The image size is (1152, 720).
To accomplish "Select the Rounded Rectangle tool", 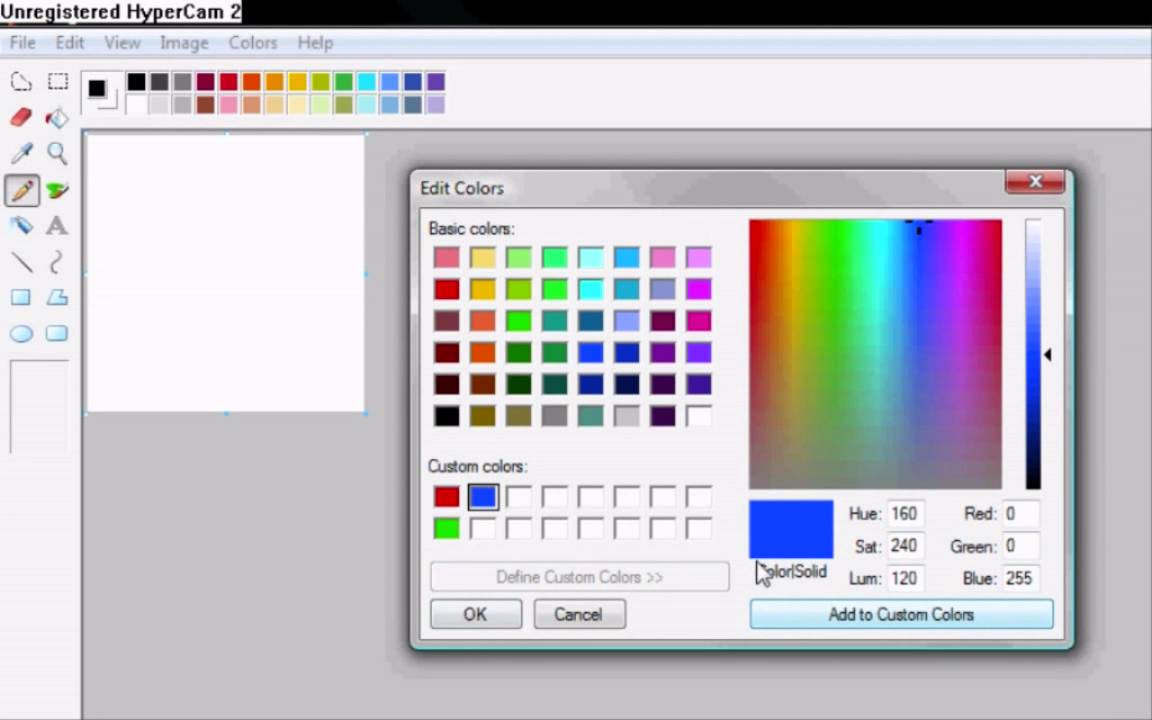I will 57,334.
